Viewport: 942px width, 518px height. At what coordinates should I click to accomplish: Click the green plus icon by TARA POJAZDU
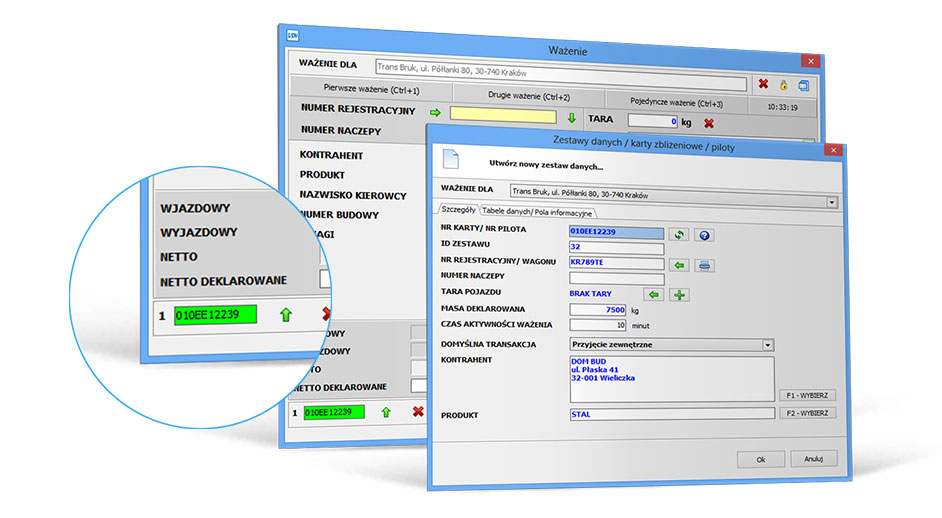click(x=680, y=295)
